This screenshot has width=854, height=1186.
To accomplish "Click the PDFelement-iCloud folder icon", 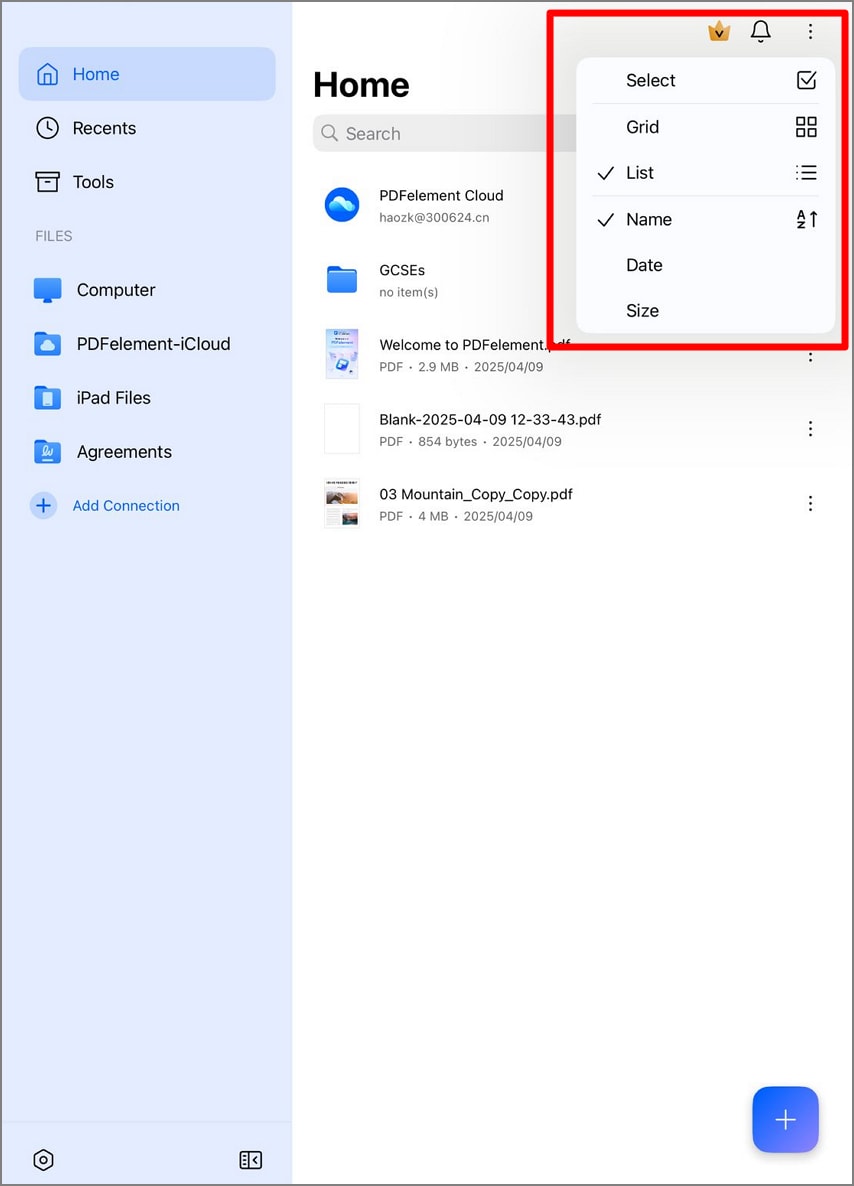I will coord(48,343).
